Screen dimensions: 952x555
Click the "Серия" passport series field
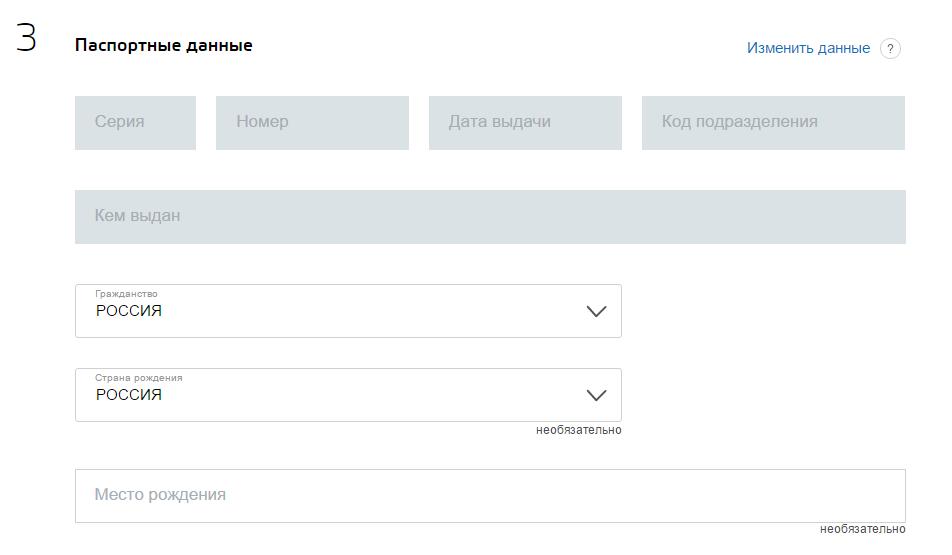(x=135, y=122)
